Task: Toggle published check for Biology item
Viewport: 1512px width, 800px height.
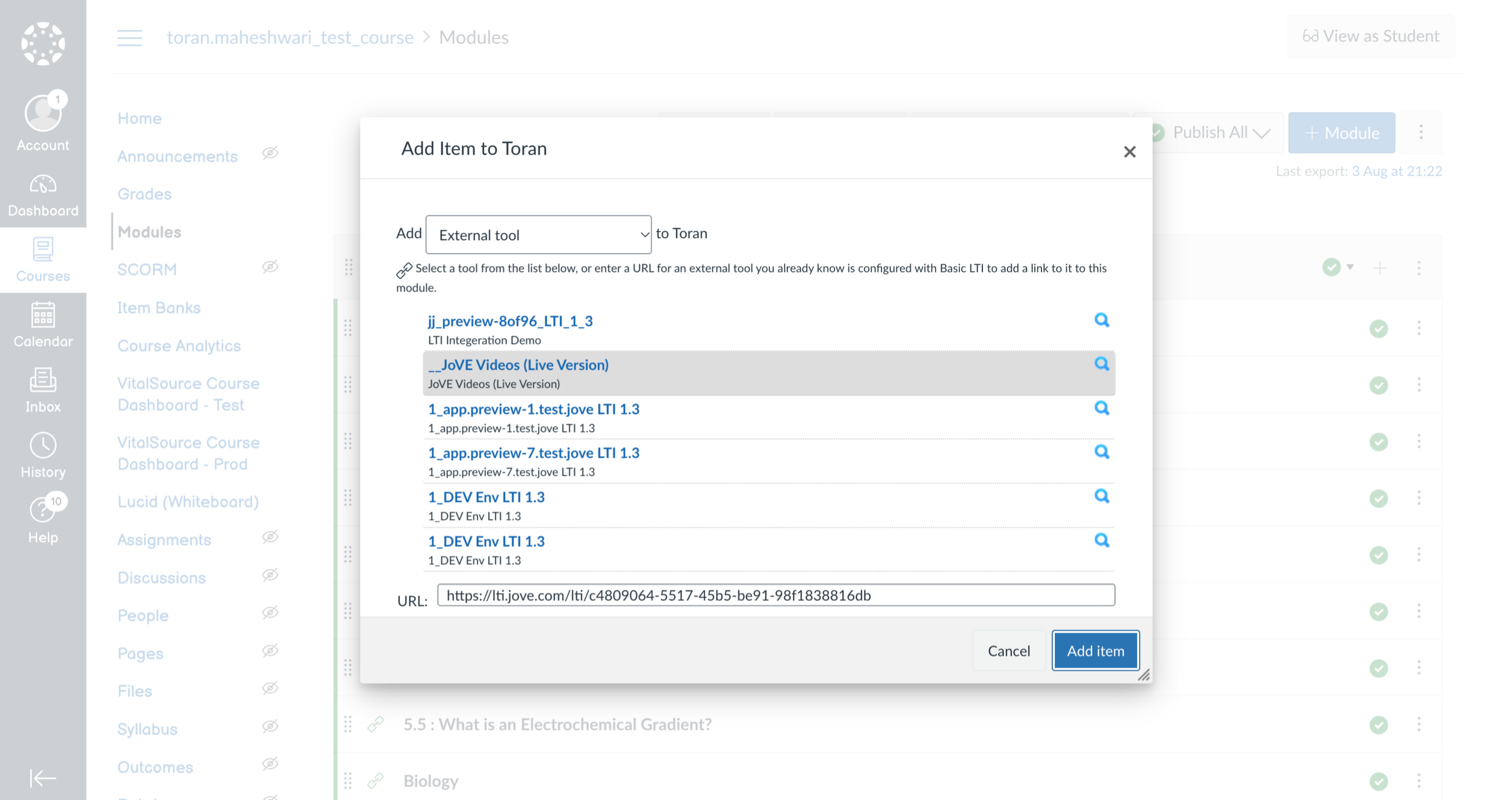Action: click(x=1379, y=781)
